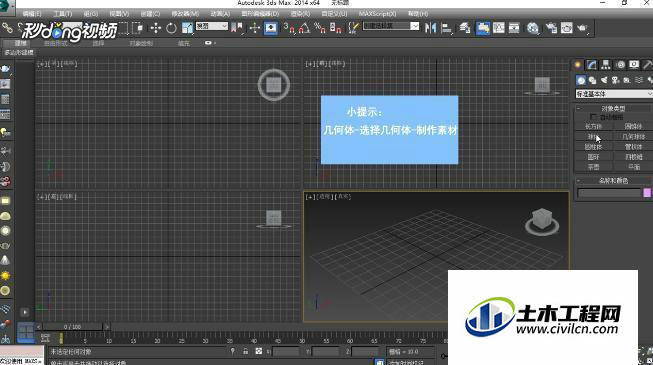The width and height of the screenshot is (653, 365).
Task: Switch to the Display panel tab
Action: coord(634,65)
